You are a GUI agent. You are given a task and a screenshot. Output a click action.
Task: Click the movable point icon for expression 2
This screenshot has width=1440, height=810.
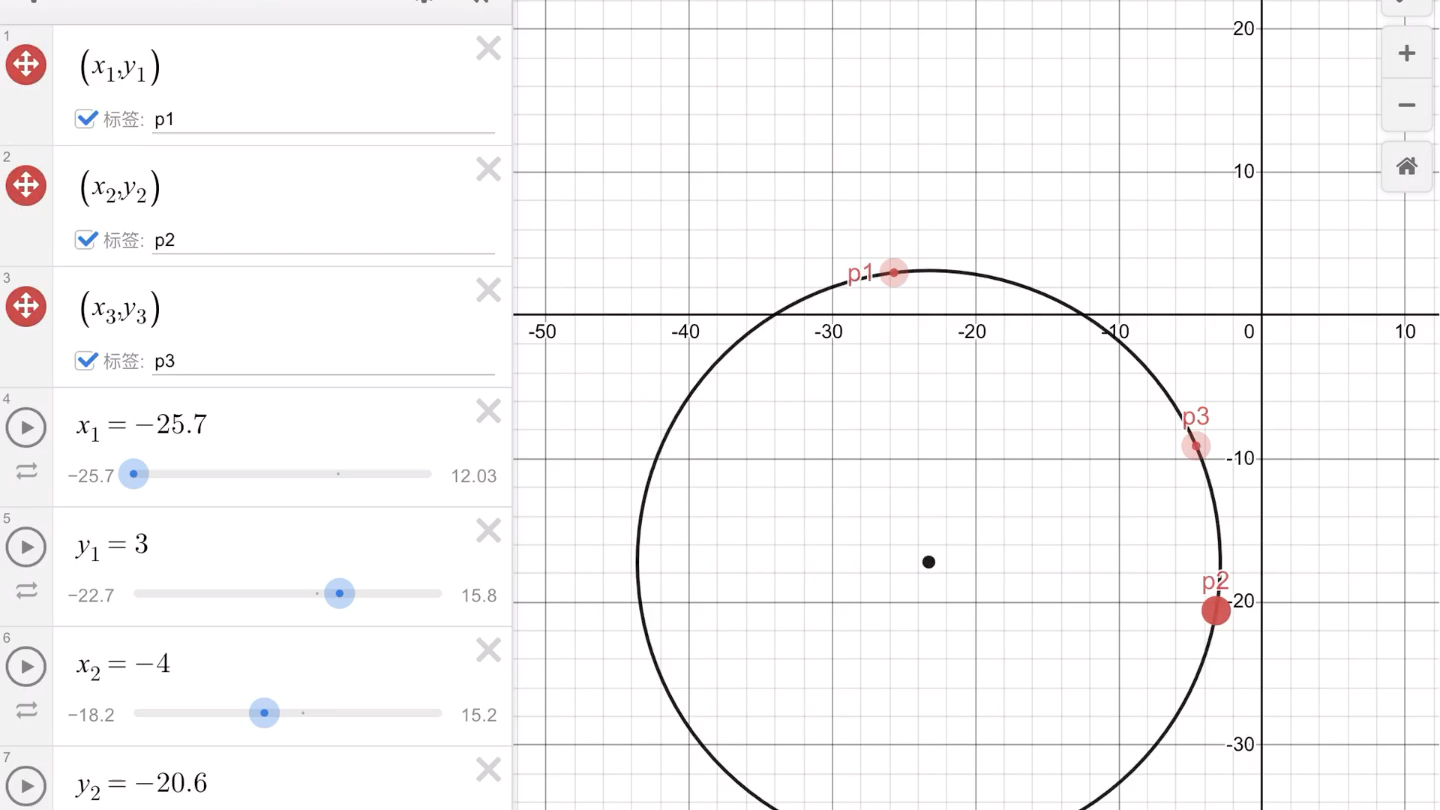tap(26, 185)
